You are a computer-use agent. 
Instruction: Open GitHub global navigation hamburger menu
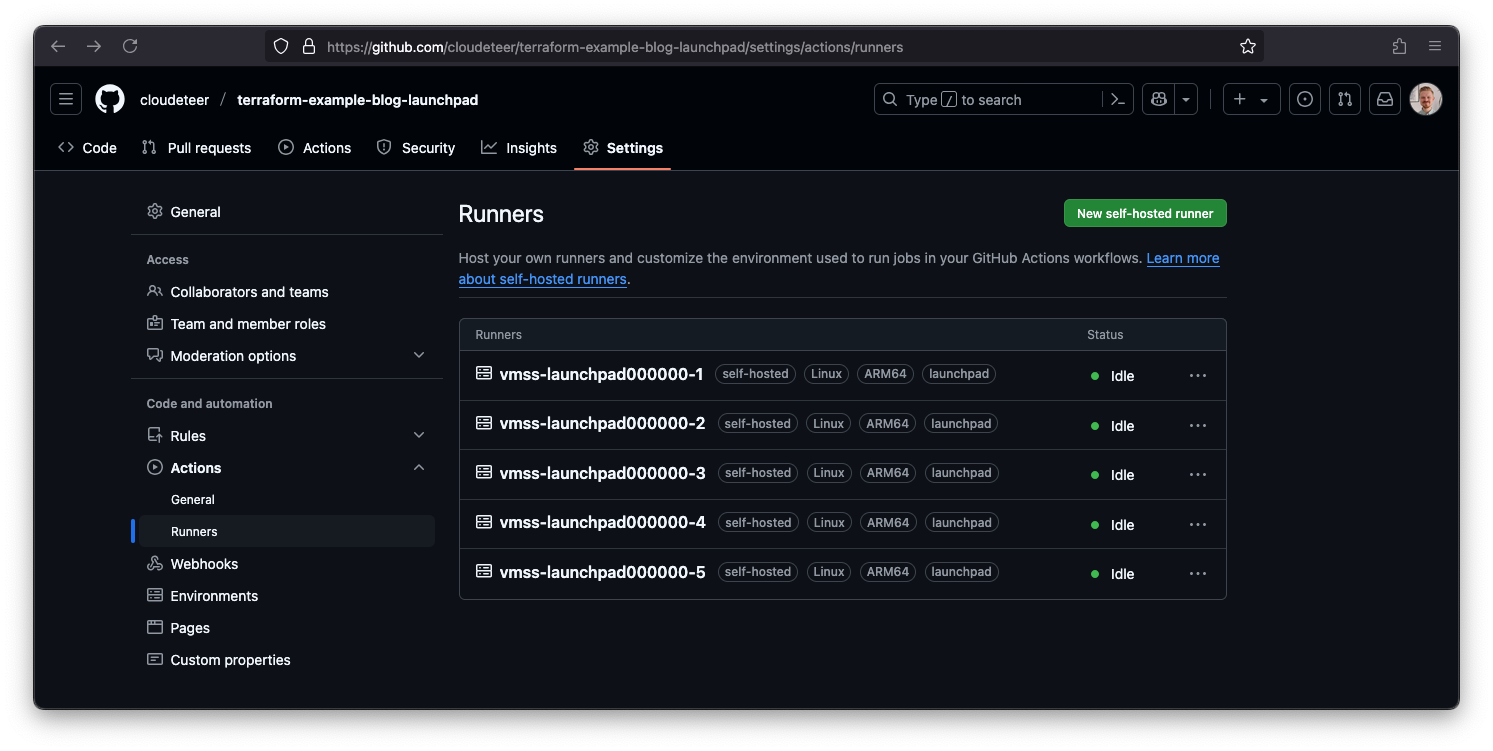(66, 99)
